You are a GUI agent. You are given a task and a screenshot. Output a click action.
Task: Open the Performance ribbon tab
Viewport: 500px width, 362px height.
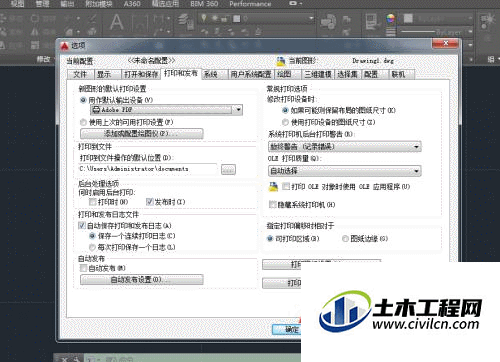click(250, 4)
